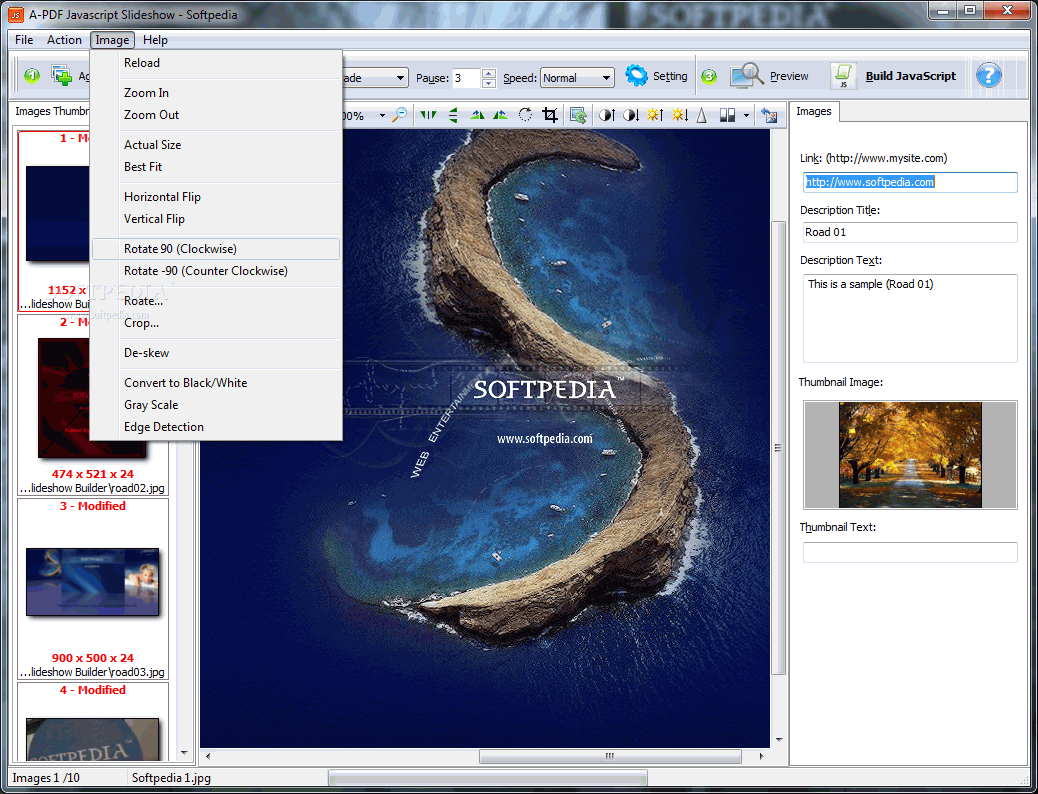
Task: Click the increase brightness sun icon
Action: tap(655, 115)
